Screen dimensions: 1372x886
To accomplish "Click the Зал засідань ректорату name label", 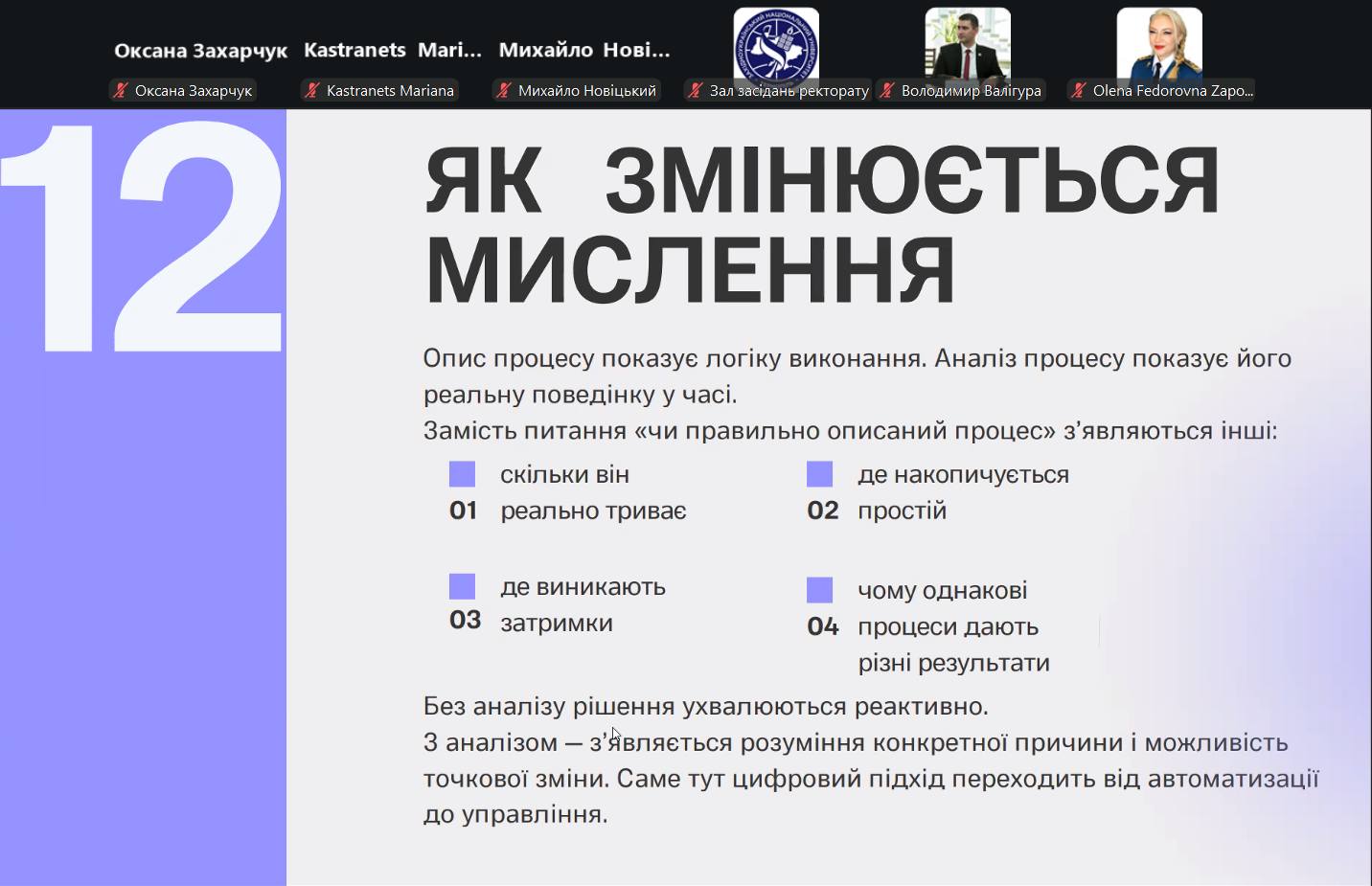I will (789, 91).
